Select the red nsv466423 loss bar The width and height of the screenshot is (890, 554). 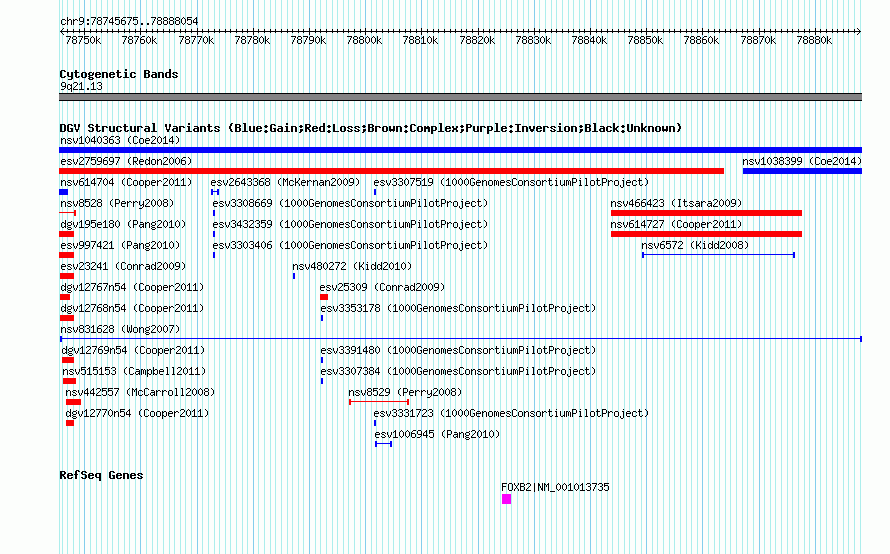[706, 213]
